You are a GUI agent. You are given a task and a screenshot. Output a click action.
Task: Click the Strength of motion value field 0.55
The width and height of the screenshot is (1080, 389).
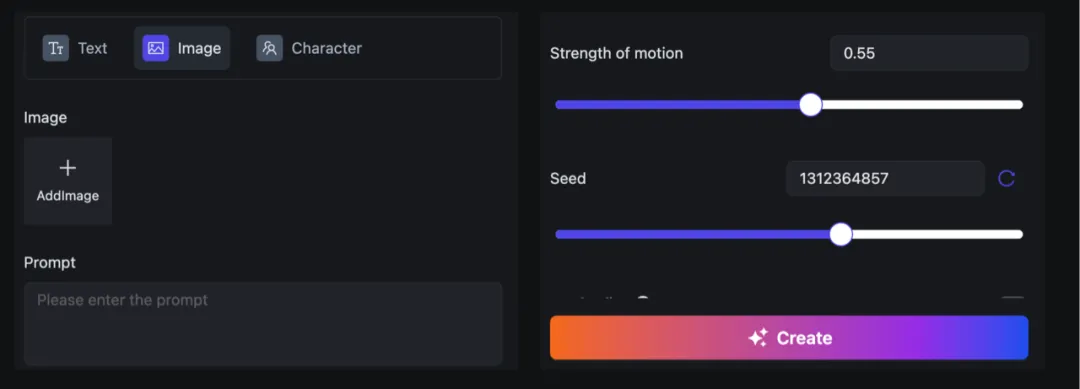point(928,53)
